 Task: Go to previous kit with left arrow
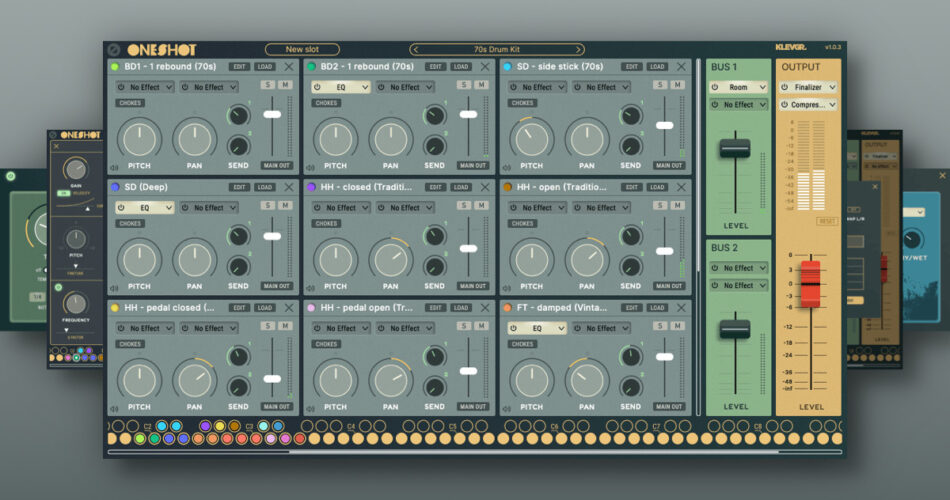pyautogui.click(x=416, y=49)
